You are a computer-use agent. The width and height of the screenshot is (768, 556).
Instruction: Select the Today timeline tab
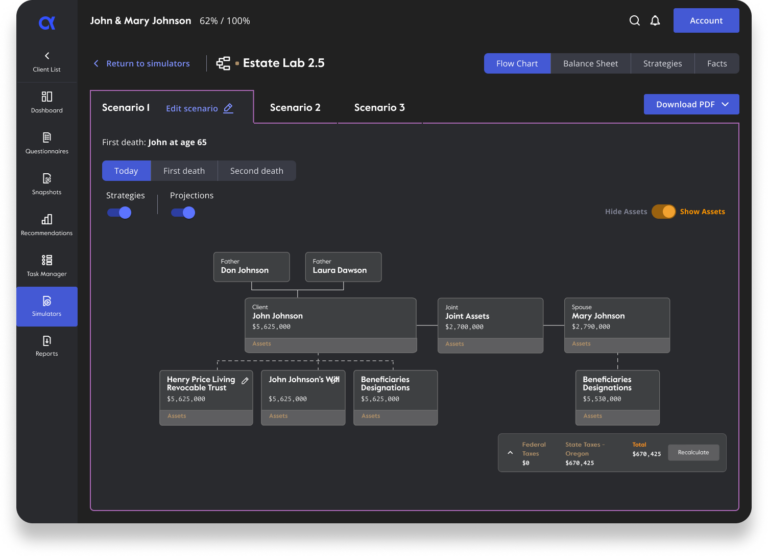pyautogui.click(x=126, y=171)
